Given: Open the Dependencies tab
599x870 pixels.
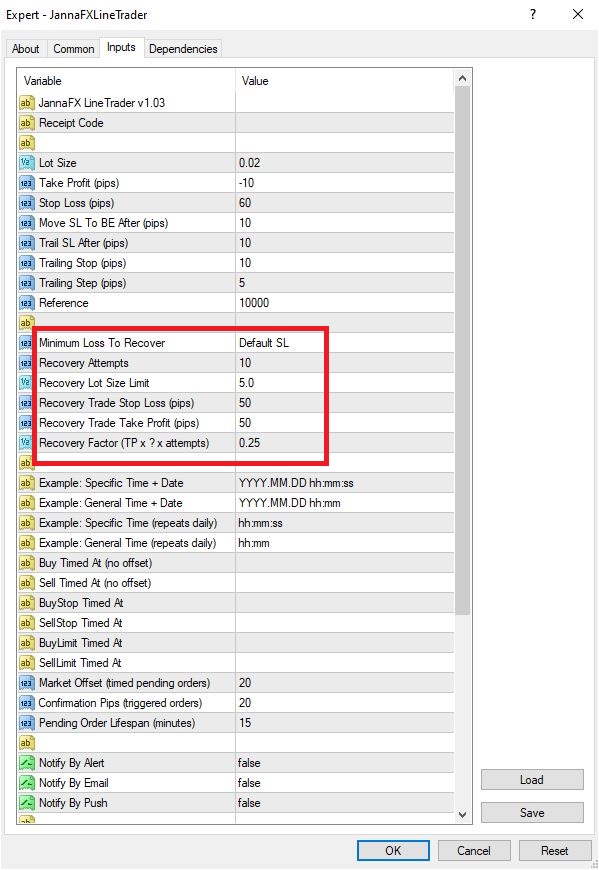Looking at the screenshot, I should click(x=183, y=49).
